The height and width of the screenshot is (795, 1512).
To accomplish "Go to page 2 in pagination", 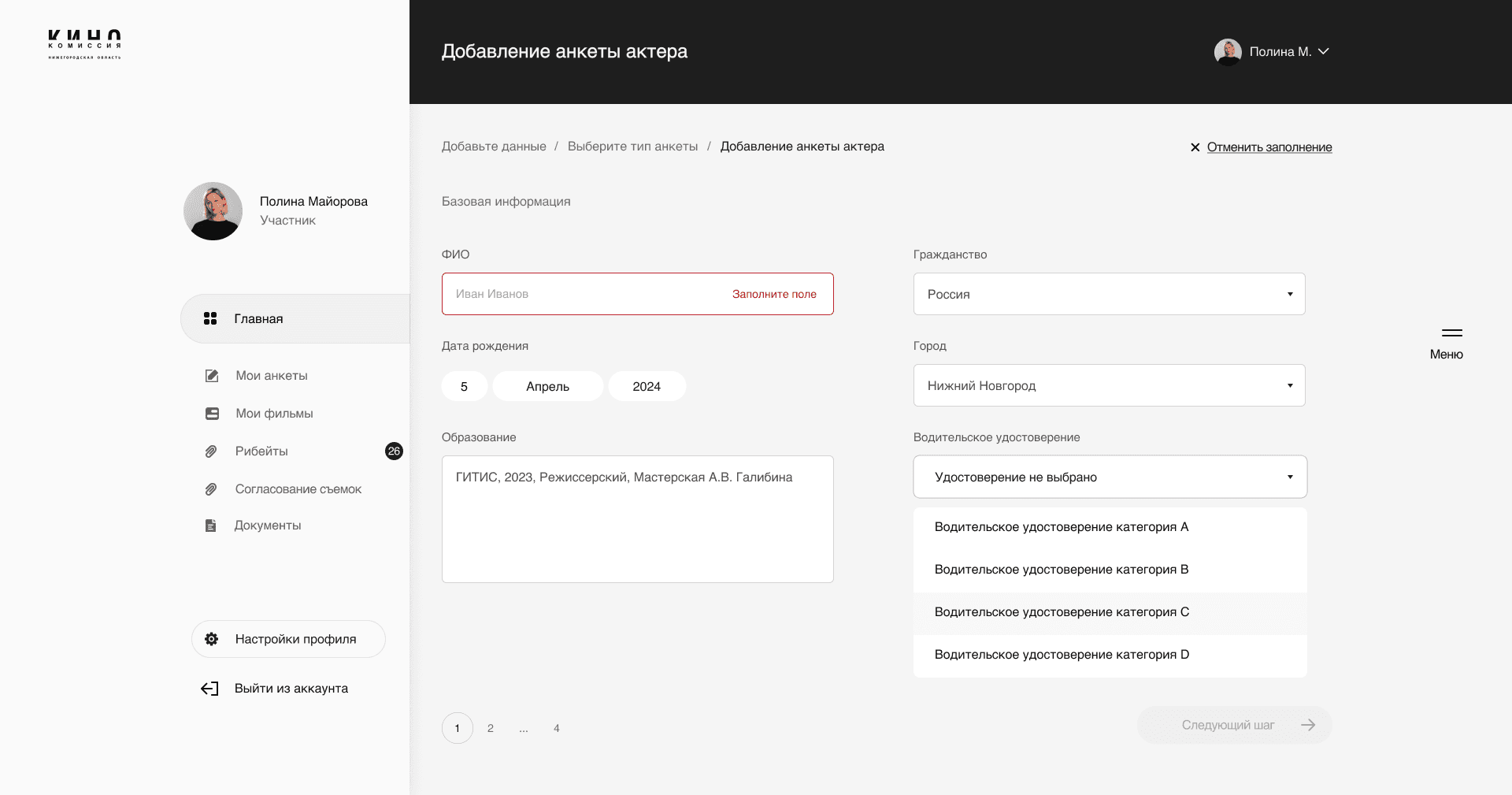I will [491, 728].
